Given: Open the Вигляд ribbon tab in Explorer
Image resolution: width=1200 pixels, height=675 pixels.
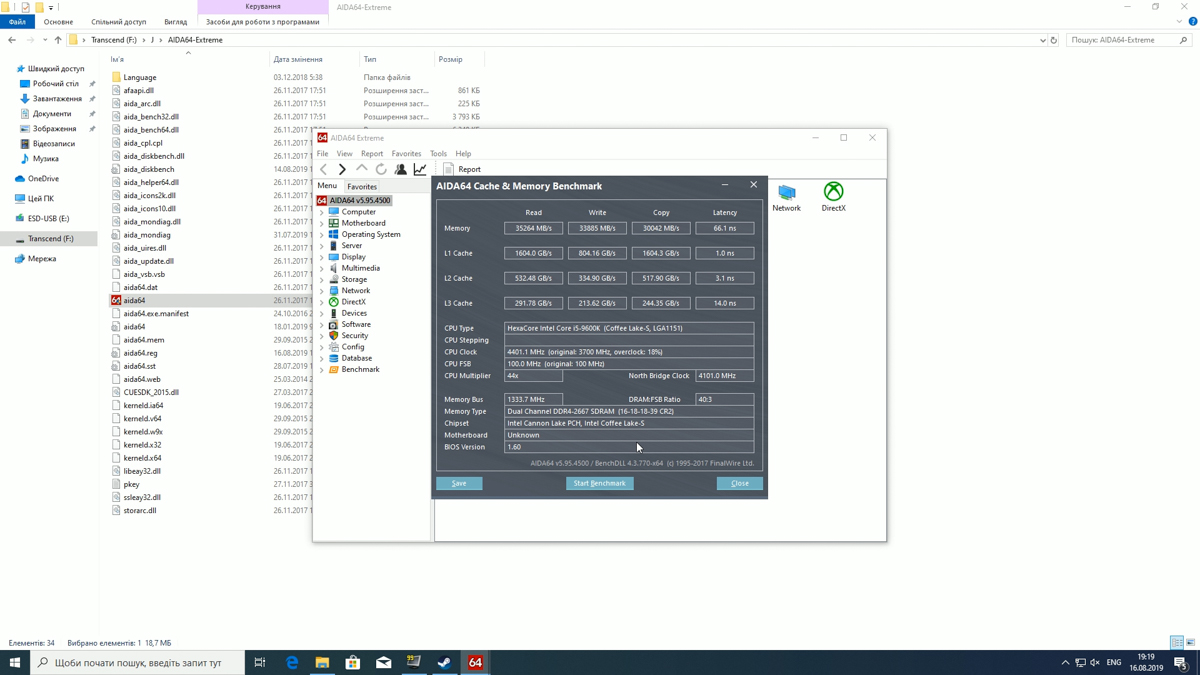Looking at the screenshot, I should click(x=175, y=22).
